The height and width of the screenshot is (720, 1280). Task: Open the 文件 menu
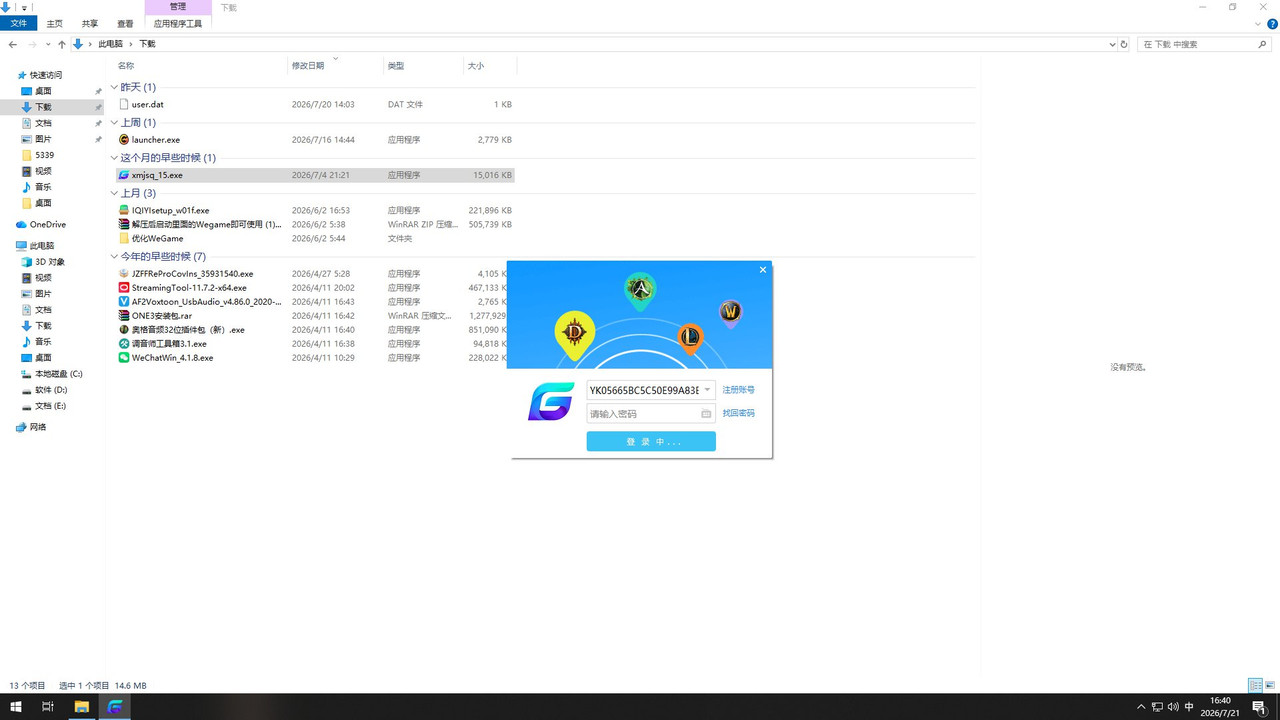[18, 23]
